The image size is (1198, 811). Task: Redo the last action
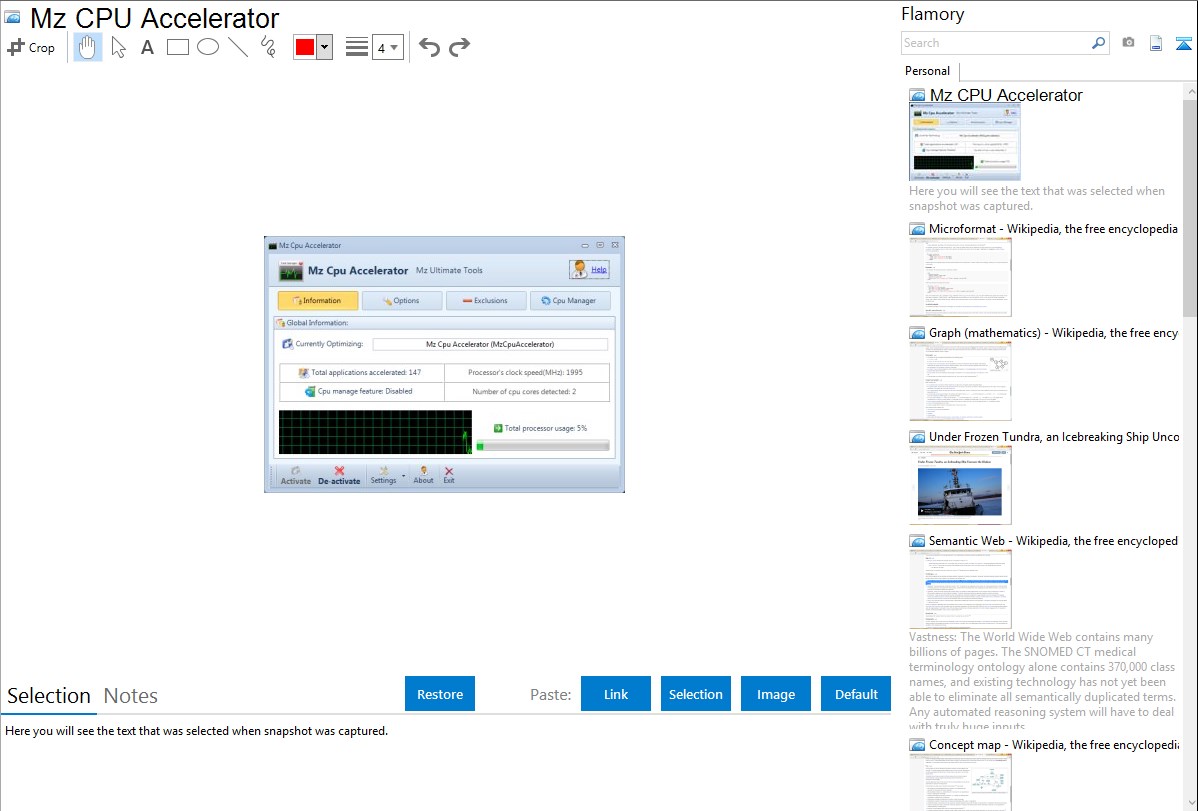(459, 47)
